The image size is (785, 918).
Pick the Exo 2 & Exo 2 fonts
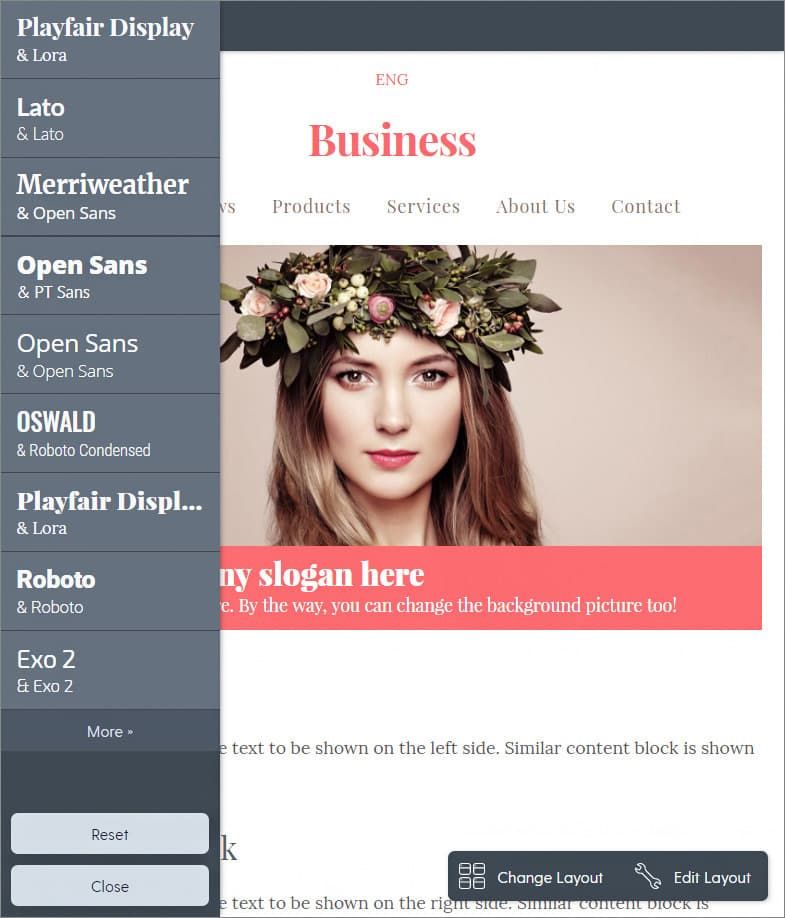pyautogui.click(x=110, y=670)
